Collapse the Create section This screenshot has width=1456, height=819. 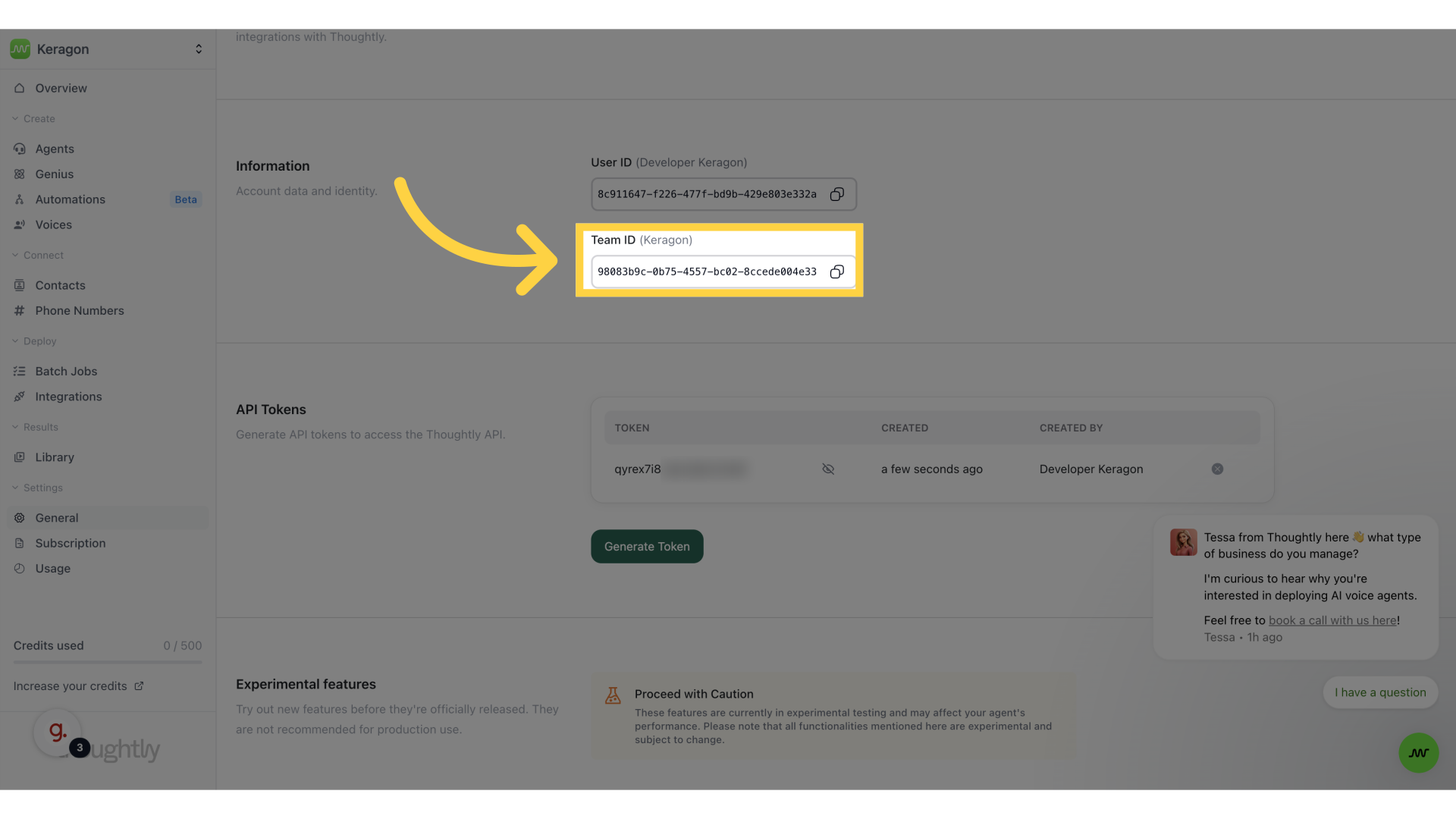(34, 118)
